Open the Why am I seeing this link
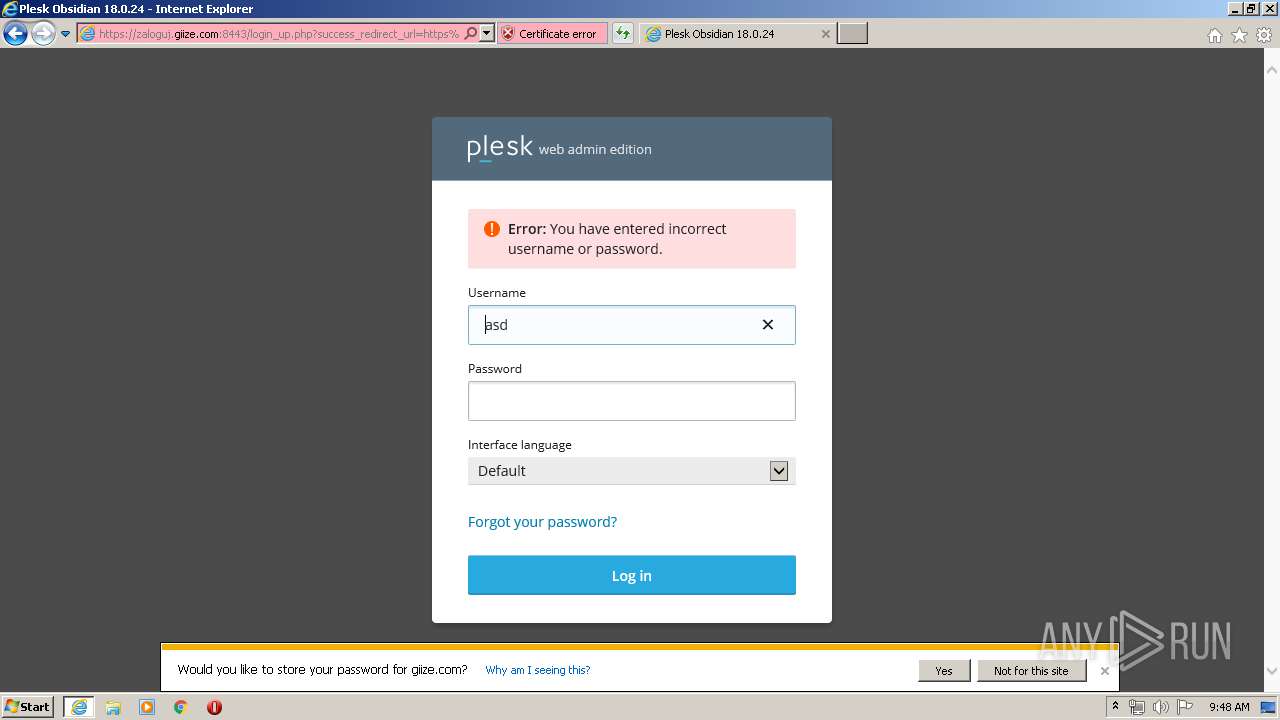 point(538,670)
